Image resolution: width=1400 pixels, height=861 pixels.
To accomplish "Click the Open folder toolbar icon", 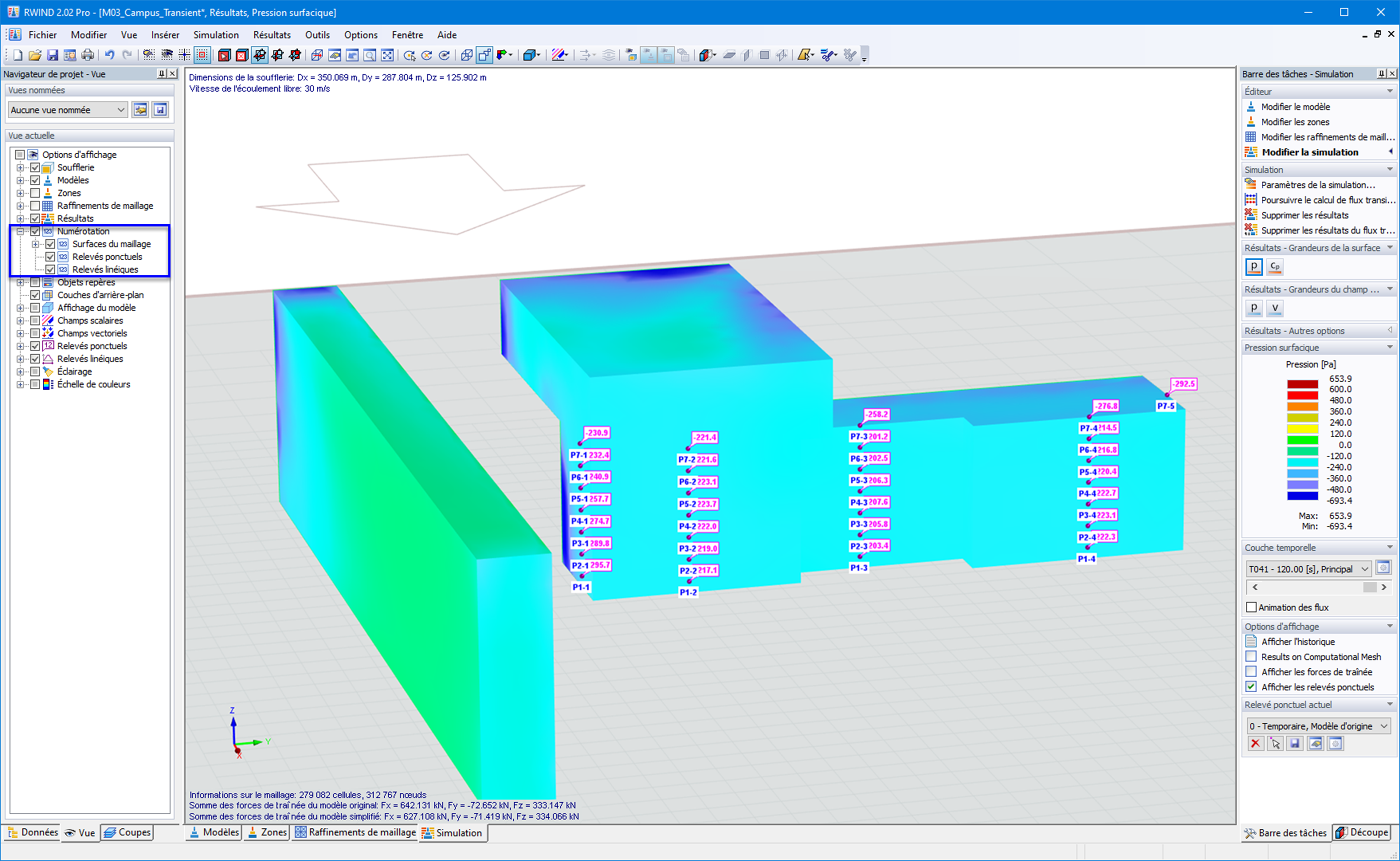I will (35, 55).
